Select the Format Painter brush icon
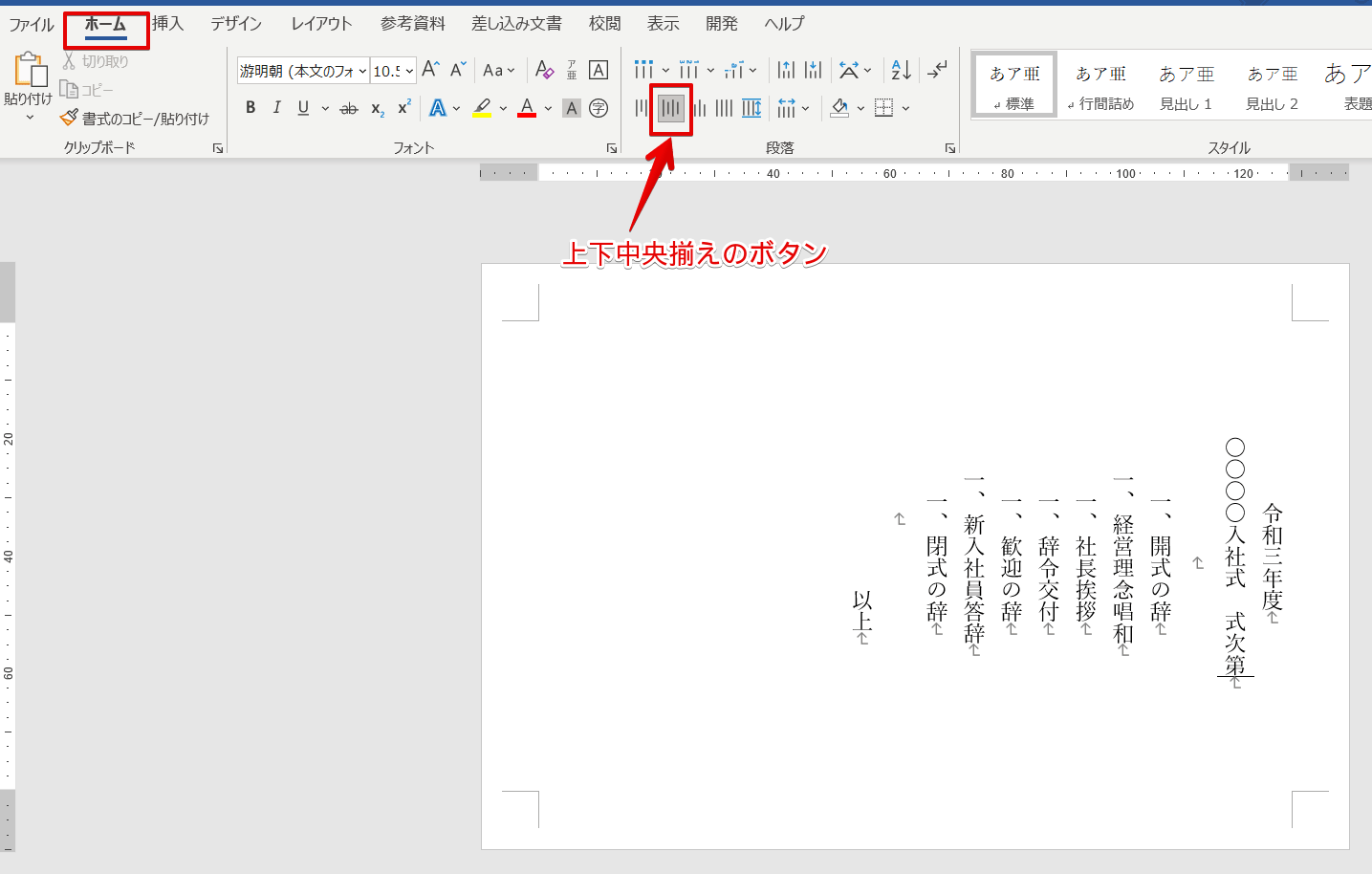 (69, 118)
